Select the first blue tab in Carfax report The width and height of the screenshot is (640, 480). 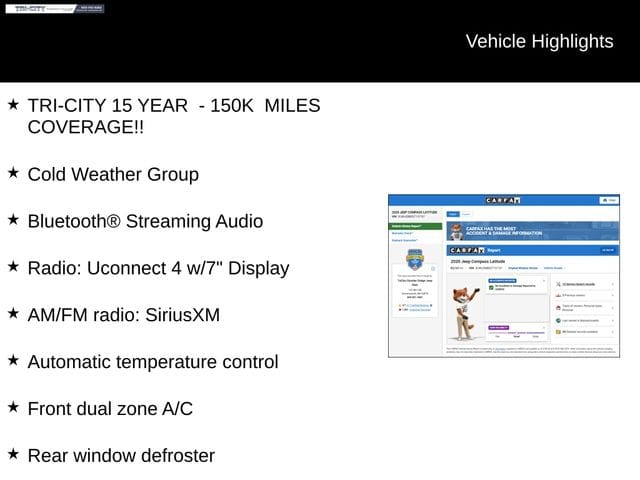pos(452,214)
